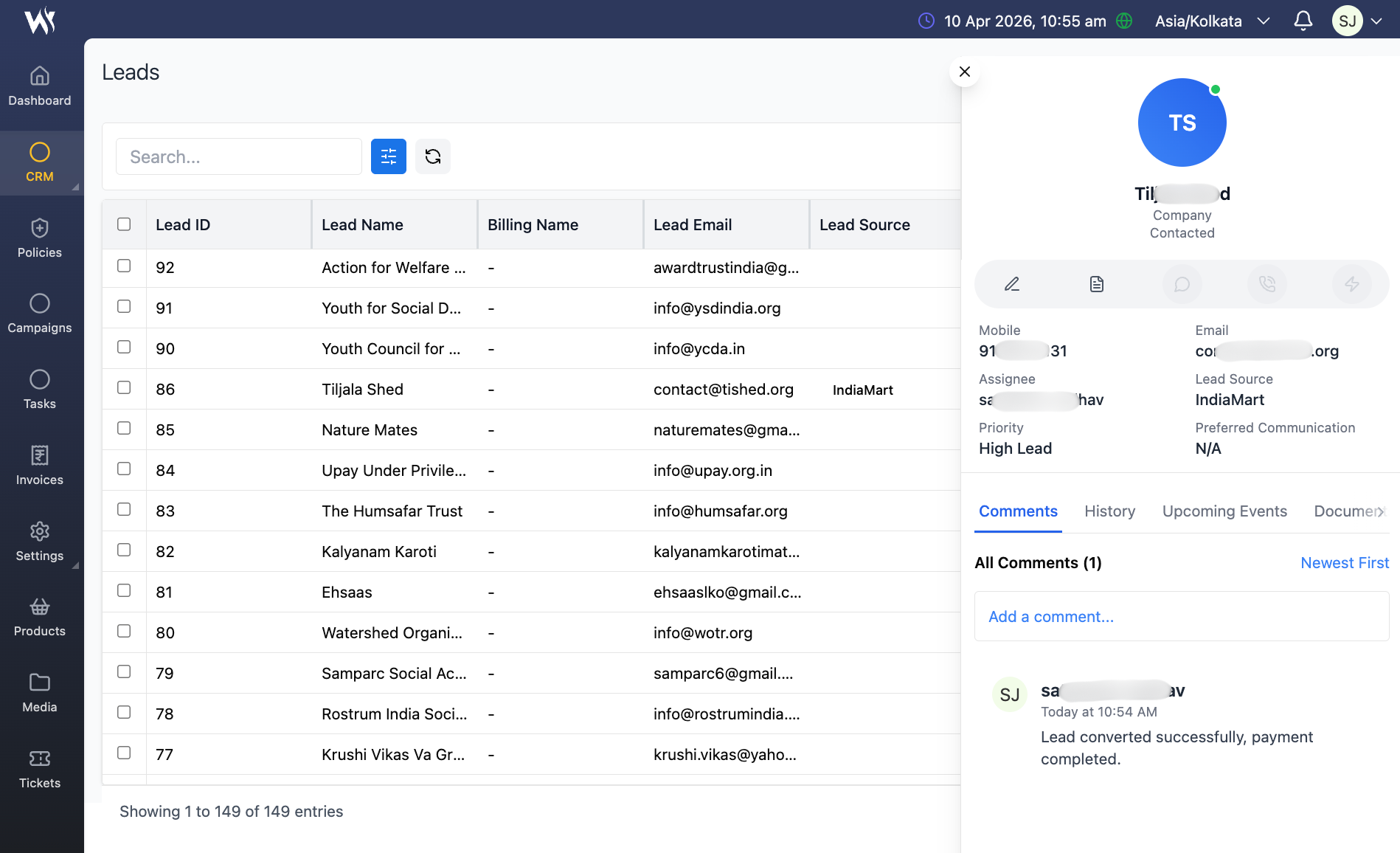Select the checkbox for Tiljala Shed row
The image size is (1400, 853).
[124, 387]
